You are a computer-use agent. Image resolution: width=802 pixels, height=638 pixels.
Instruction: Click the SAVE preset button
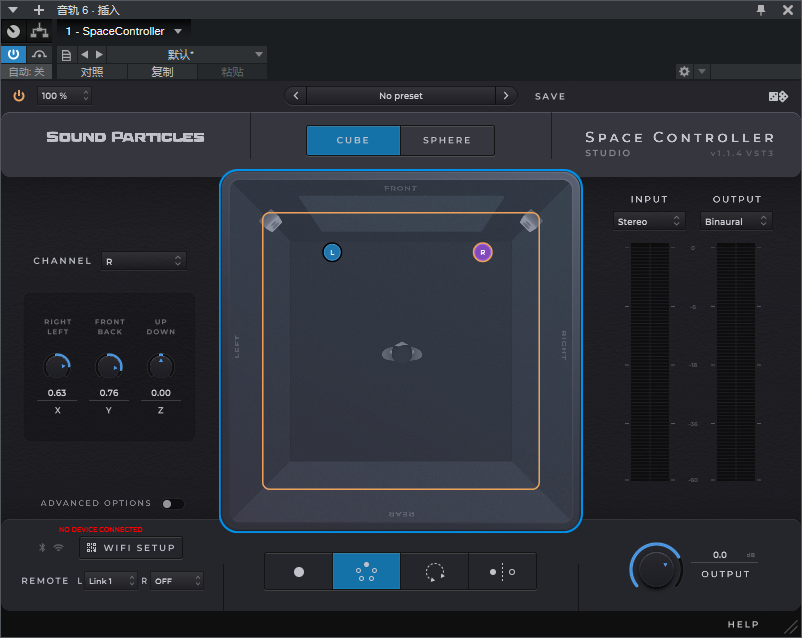click(550, 96)
